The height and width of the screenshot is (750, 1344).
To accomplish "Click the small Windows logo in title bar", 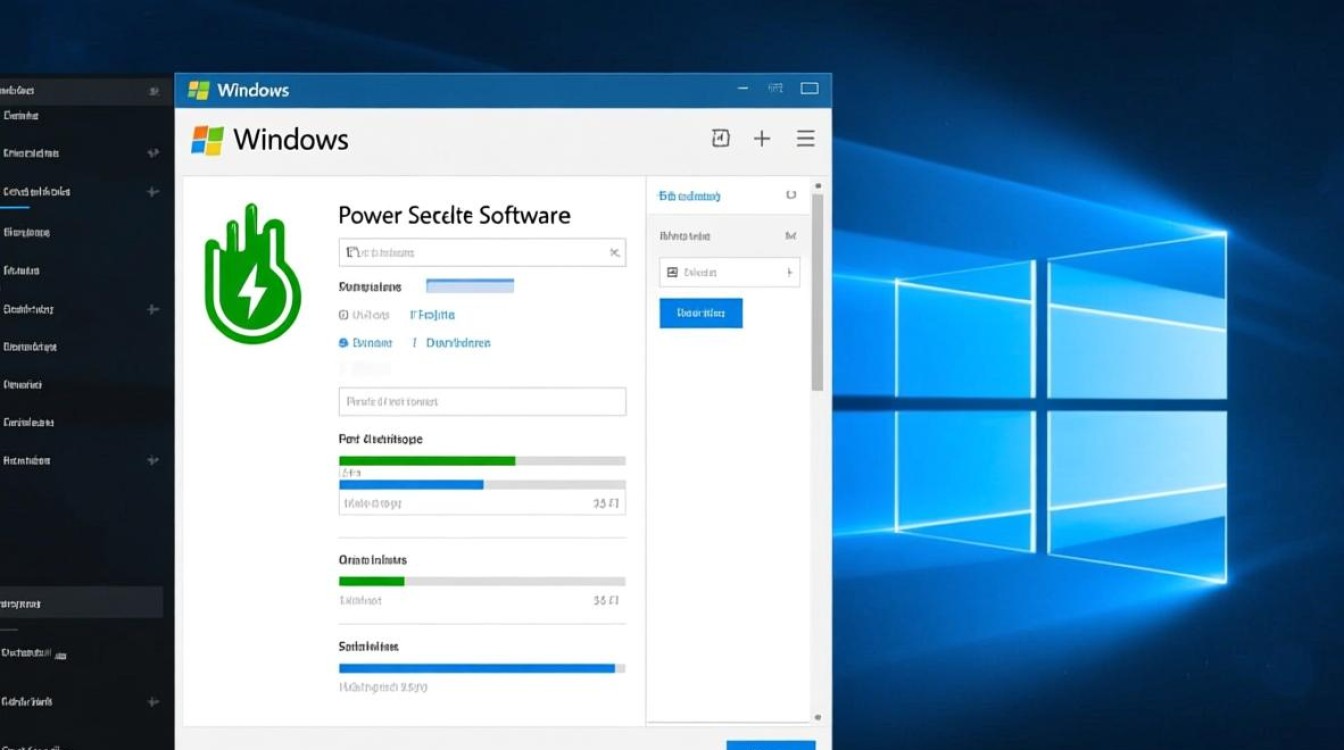I will coord(199,90).
